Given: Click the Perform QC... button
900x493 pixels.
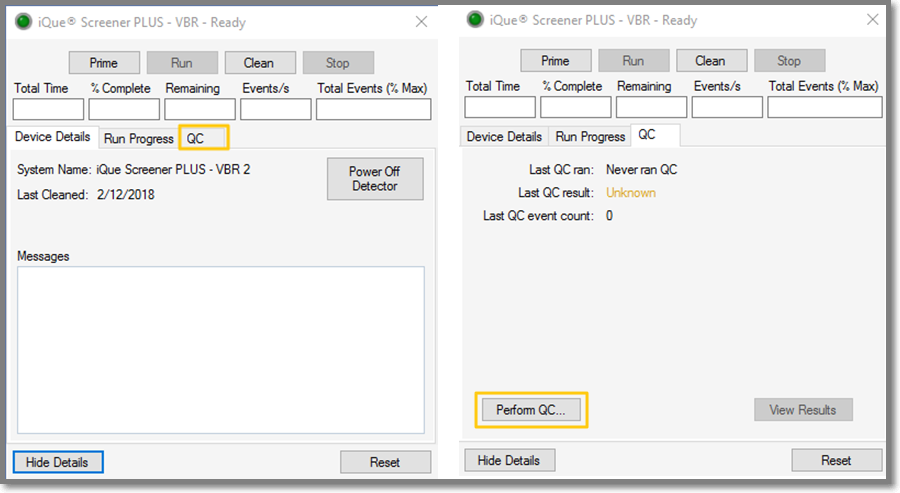Looking at the screenshot, I should (x=531, y=410).
